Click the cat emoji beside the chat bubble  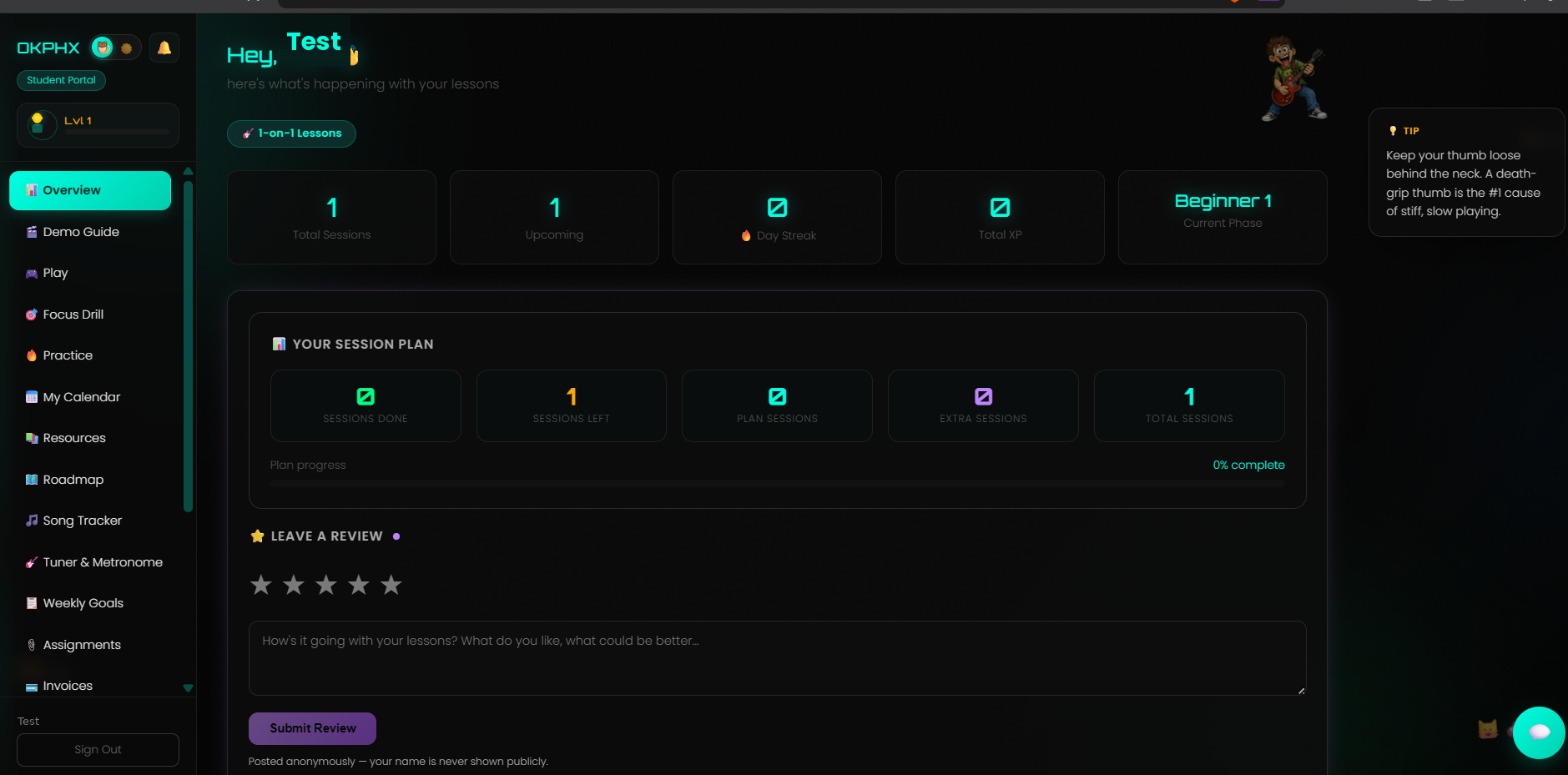point(1487,730)
